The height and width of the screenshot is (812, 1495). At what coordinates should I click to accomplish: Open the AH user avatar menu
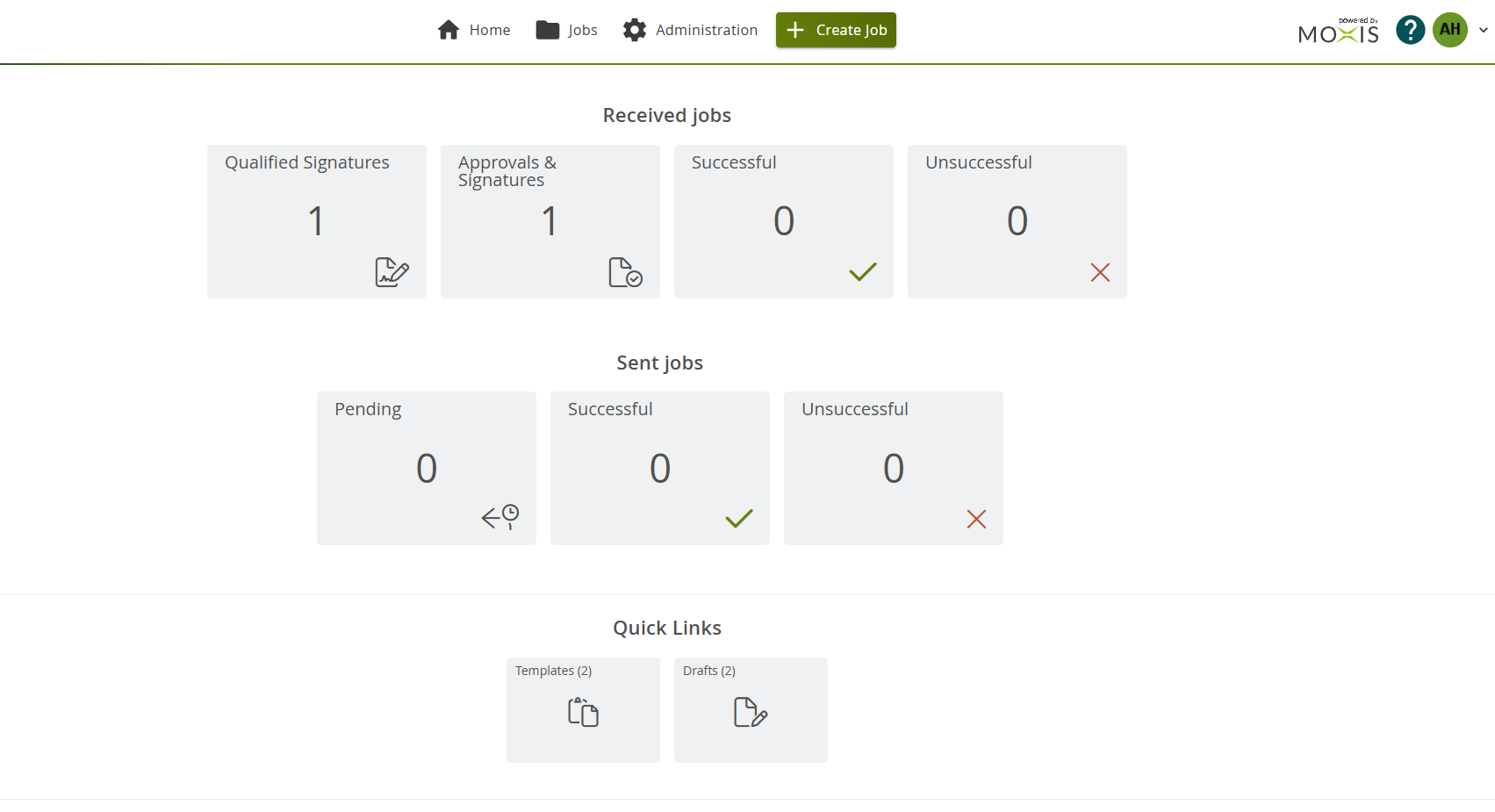[x=1449, y=30]
